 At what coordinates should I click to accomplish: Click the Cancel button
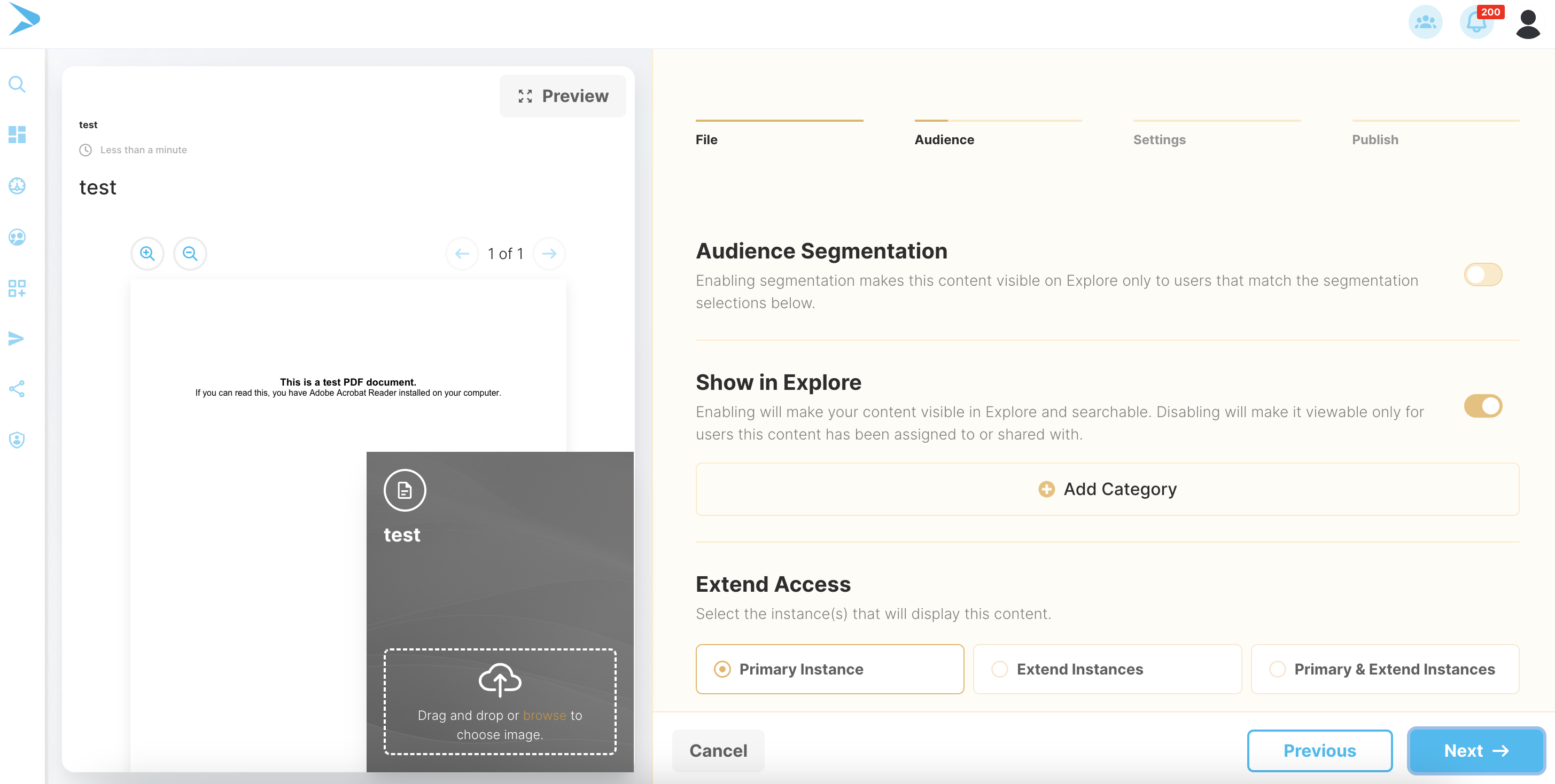(x=718, y=751)
